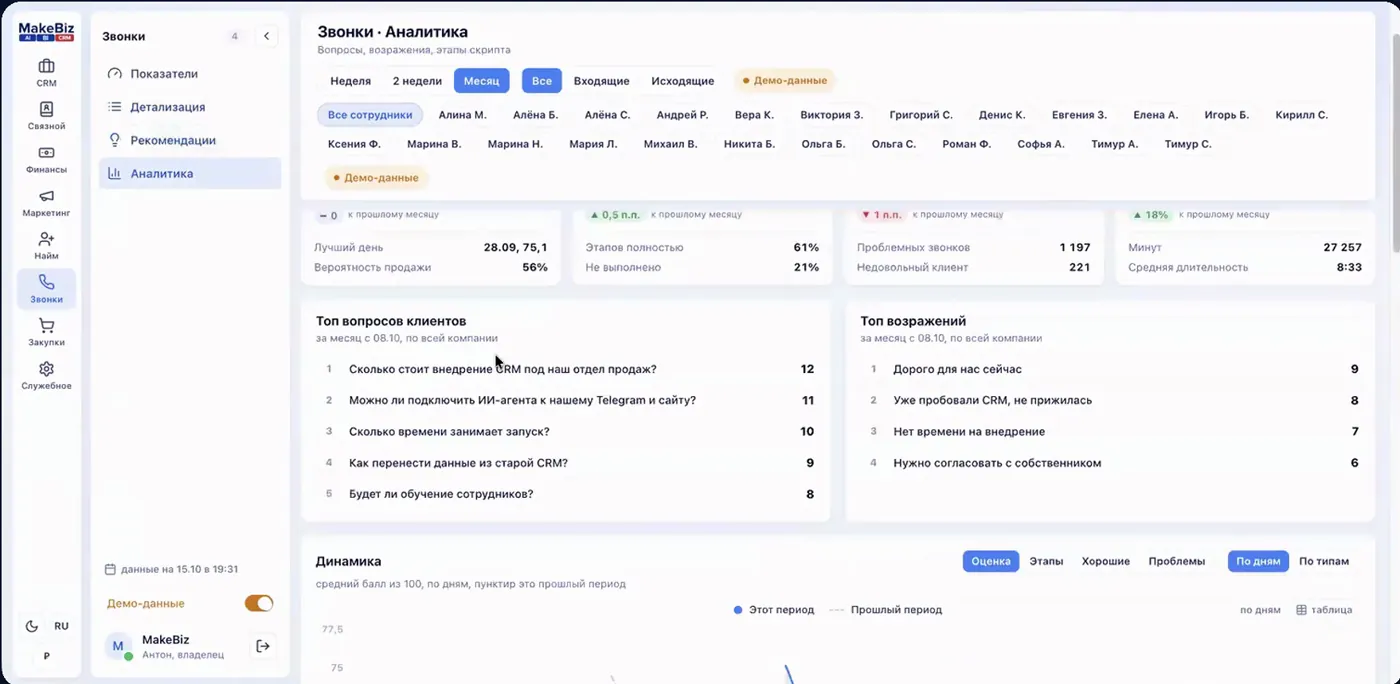Filter by employee Кирилл С.
Image resolution: width=1400 pixels, height=684 pixels.
click(x=1301, y=115)
